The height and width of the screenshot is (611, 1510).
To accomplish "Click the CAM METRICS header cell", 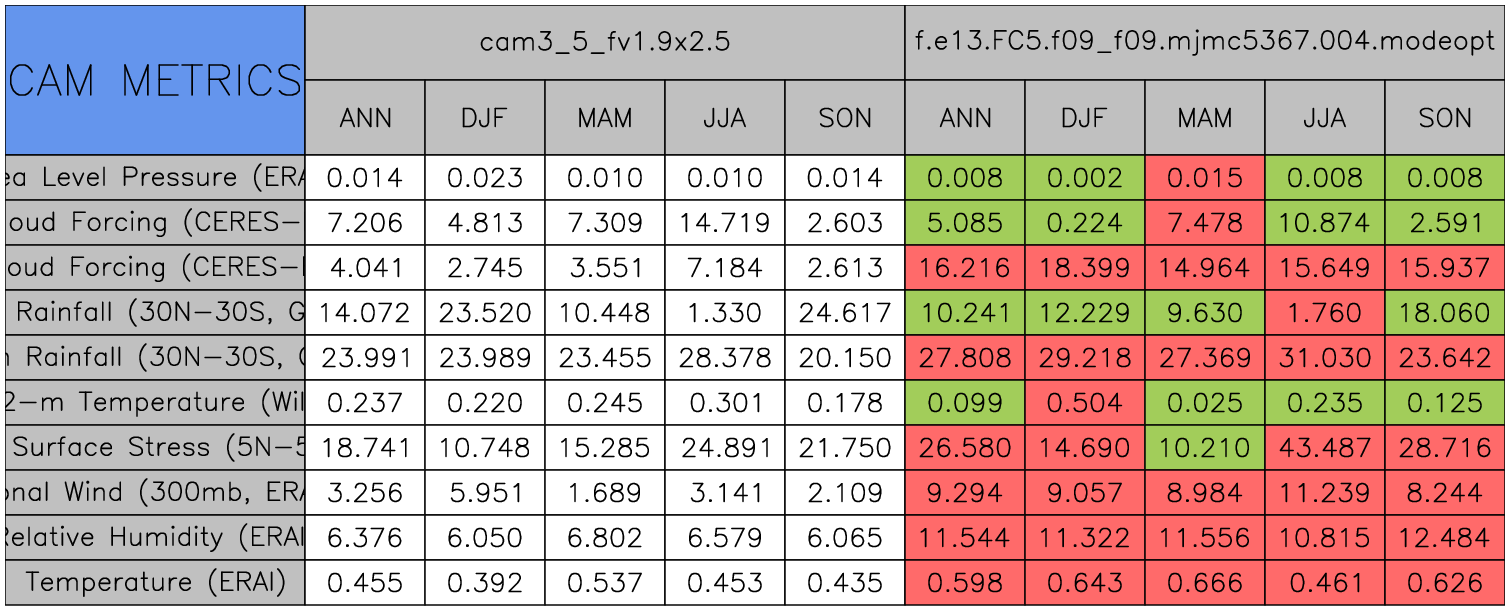I will [x=155, y=80].
